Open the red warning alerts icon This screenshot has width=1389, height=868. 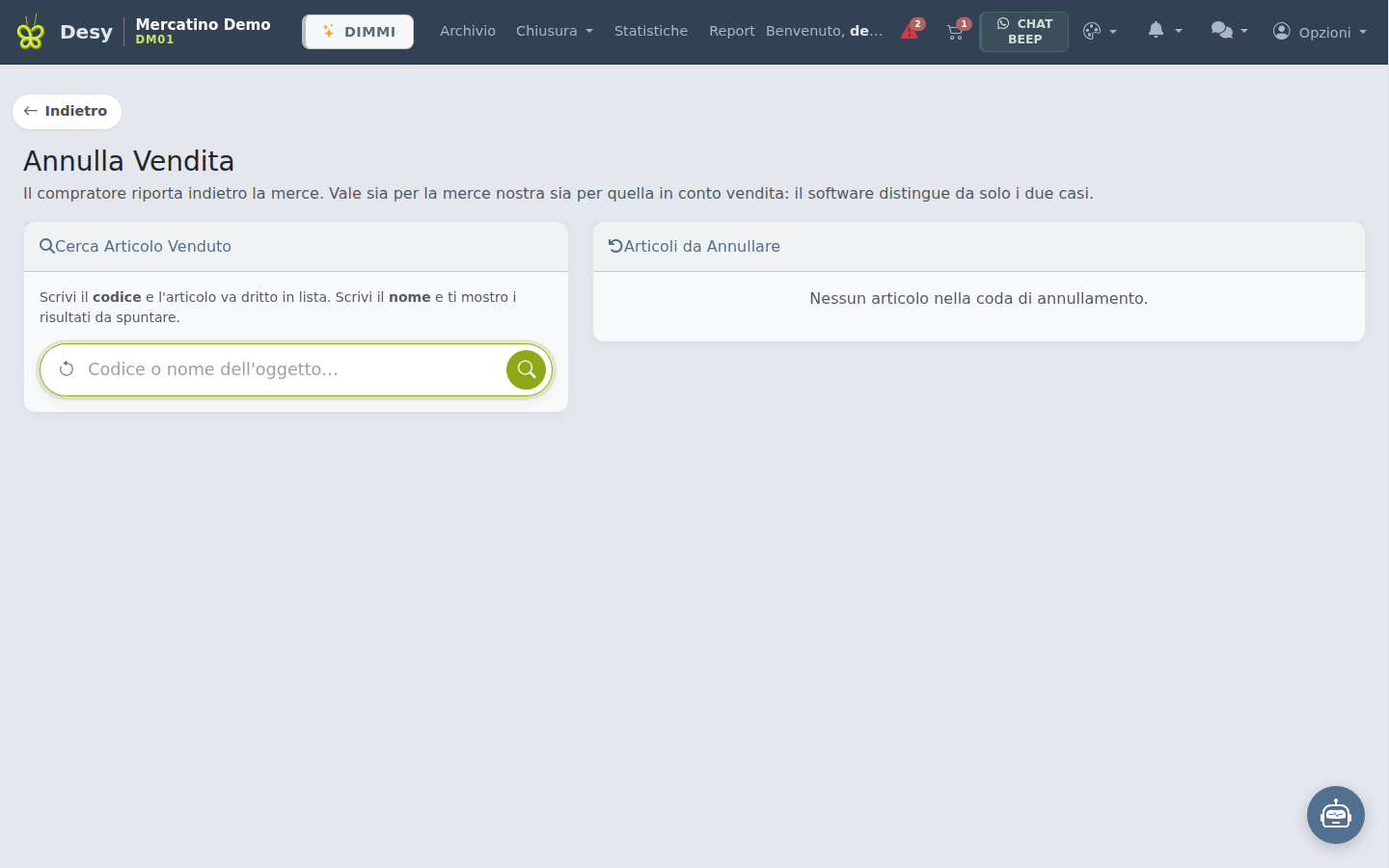click(912, 31)
